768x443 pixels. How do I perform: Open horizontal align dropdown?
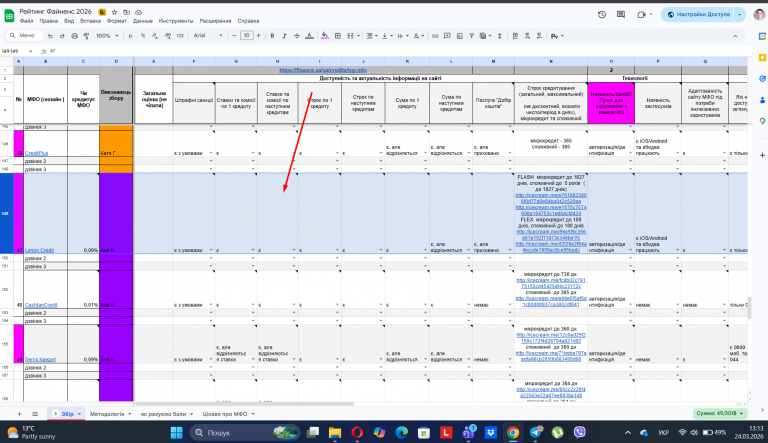click(x=371, y=36)
